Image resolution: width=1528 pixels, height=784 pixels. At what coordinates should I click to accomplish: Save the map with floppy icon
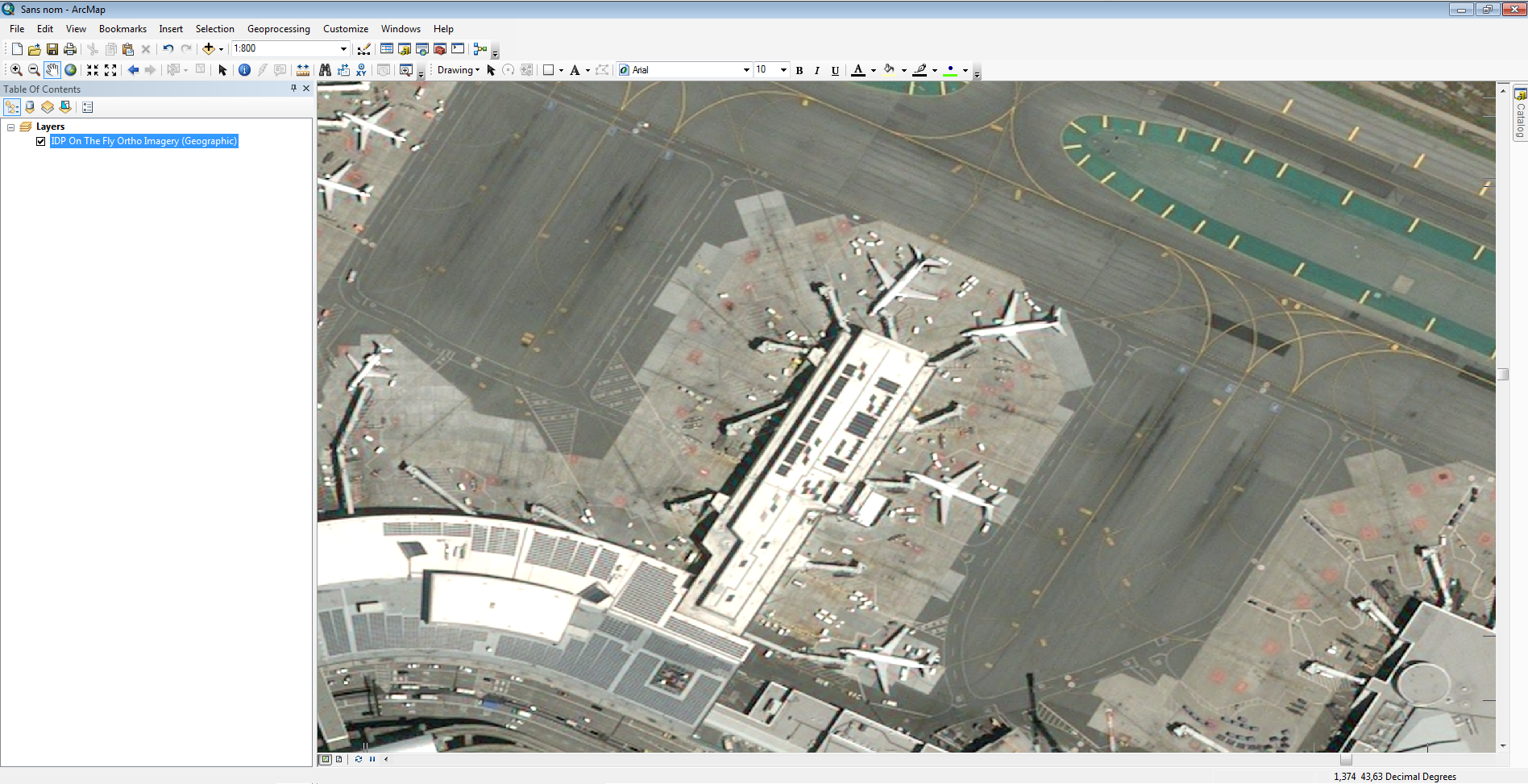[x=52, y=49]
